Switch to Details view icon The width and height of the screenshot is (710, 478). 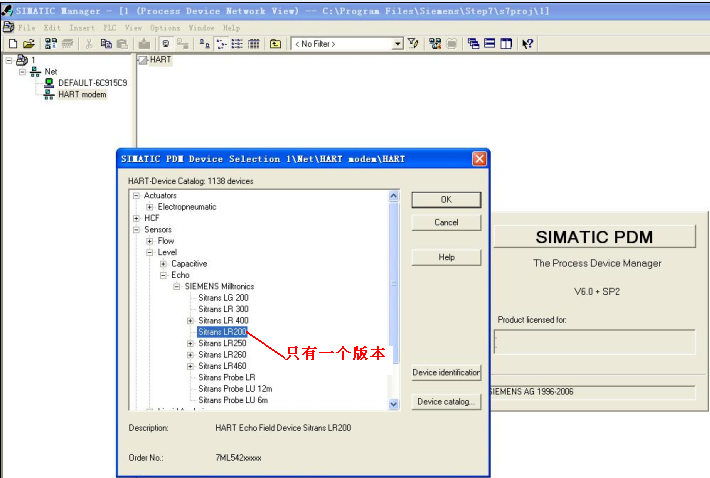point(254,43)
